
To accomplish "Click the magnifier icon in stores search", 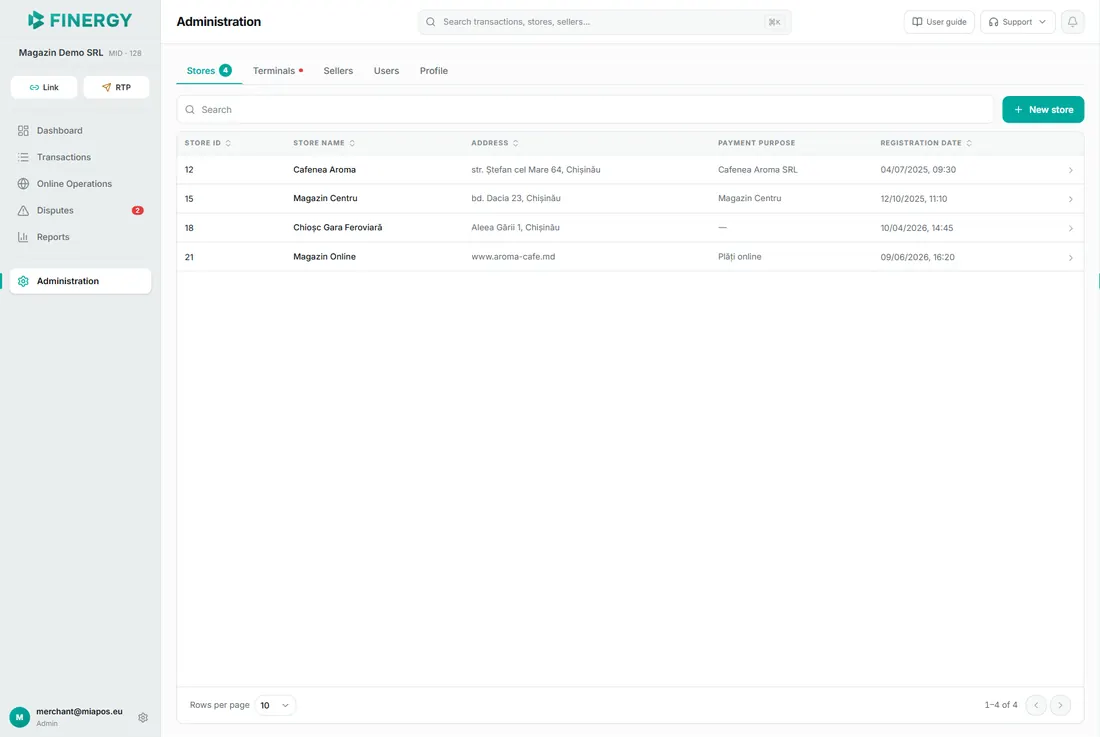I will pyautogui.click(x=190, y=109).
